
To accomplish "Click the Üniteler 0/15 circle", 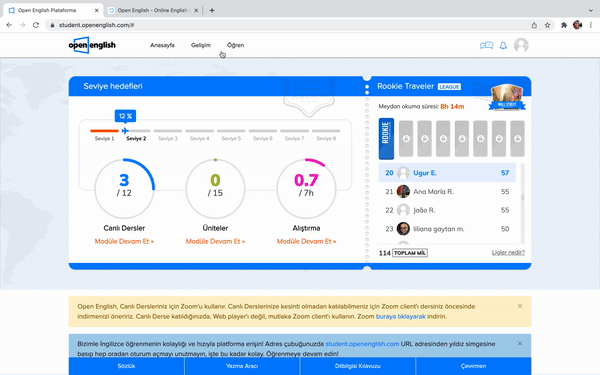I will click(x=215, y=189).
